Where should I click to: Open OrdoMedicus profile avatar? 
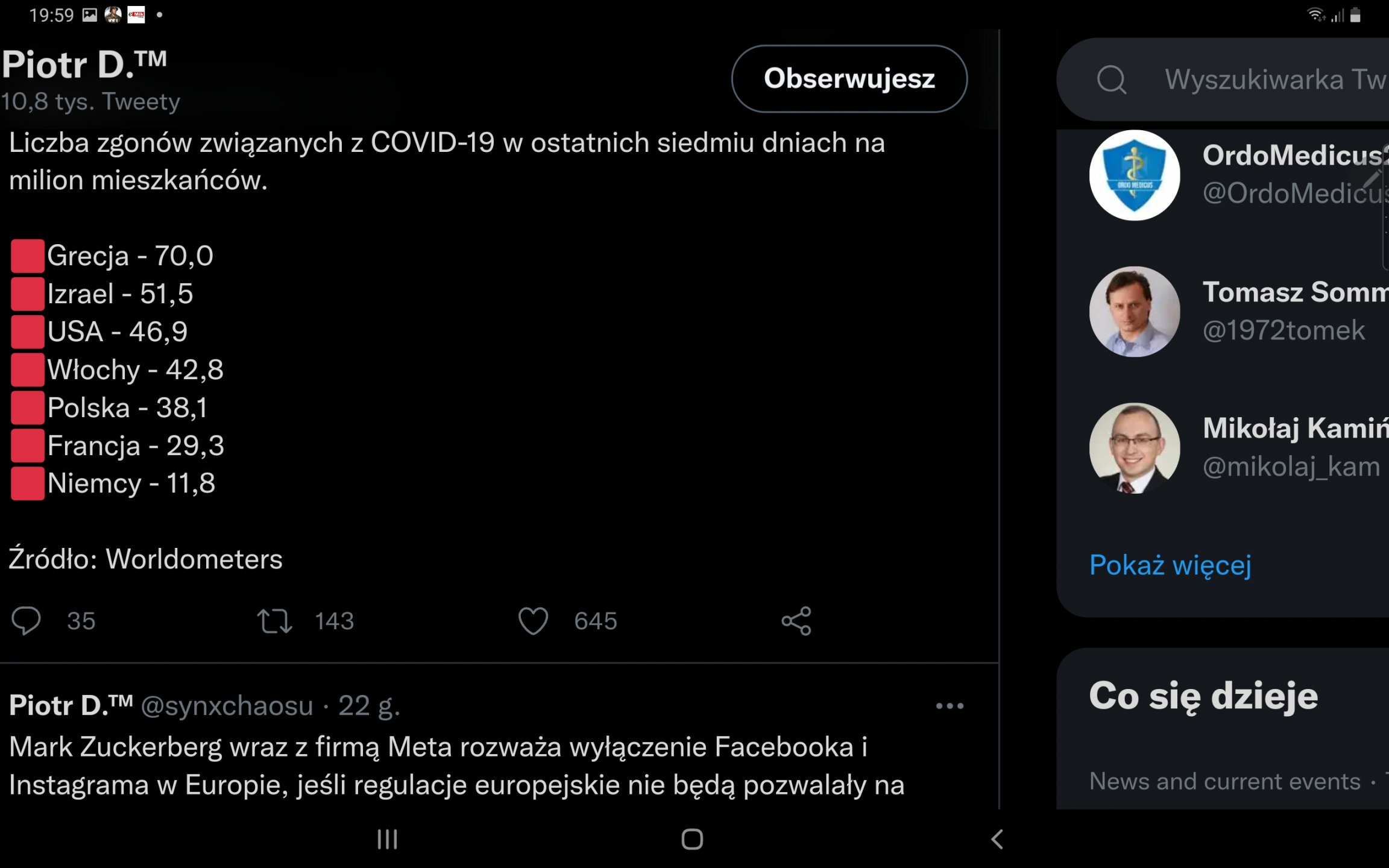tap(1135, 175)
